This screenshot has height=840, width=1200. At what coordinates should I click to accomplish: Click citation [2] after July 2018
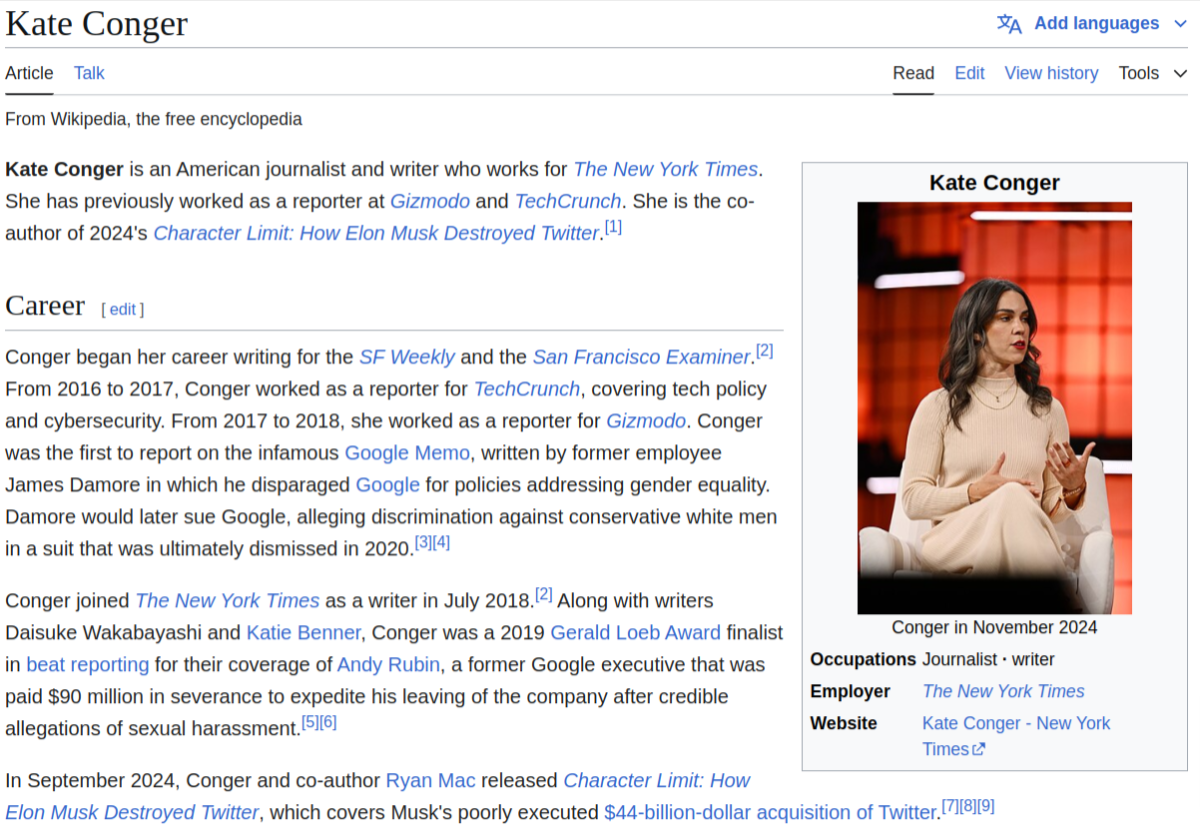pyautogui.click(x=544, y=595)
